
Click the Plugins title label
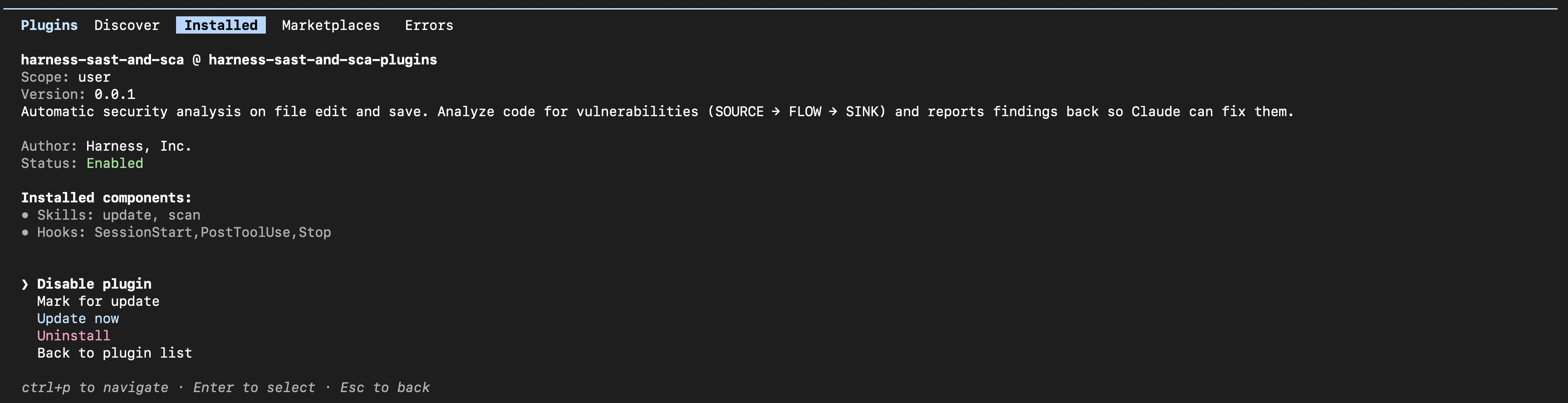click(x=49, y=25)
